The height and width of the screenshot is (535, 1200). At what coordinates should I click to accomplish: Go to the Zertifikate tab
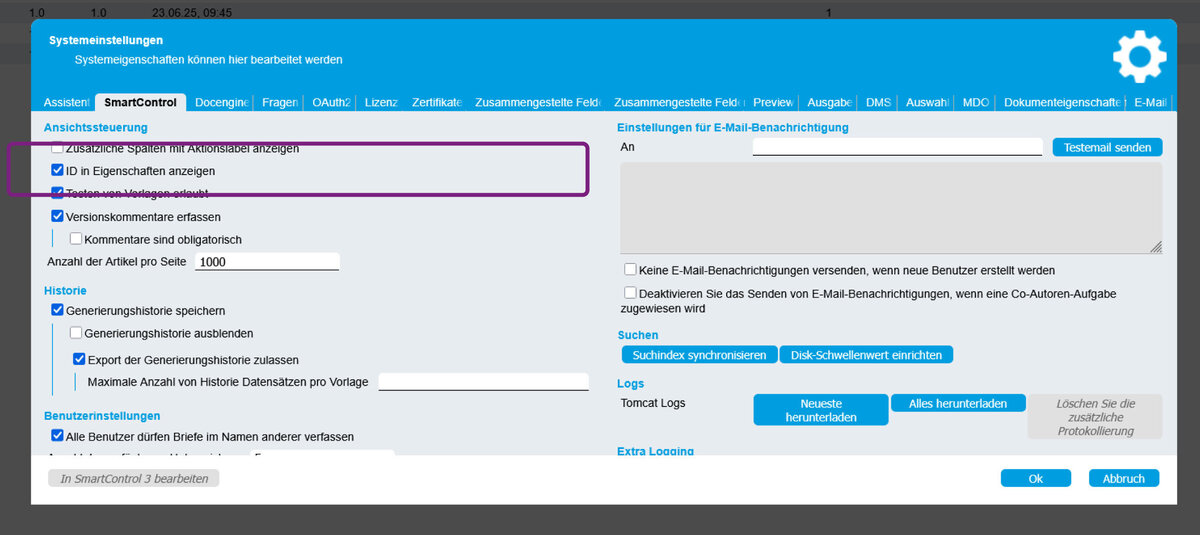coord(436,102)
